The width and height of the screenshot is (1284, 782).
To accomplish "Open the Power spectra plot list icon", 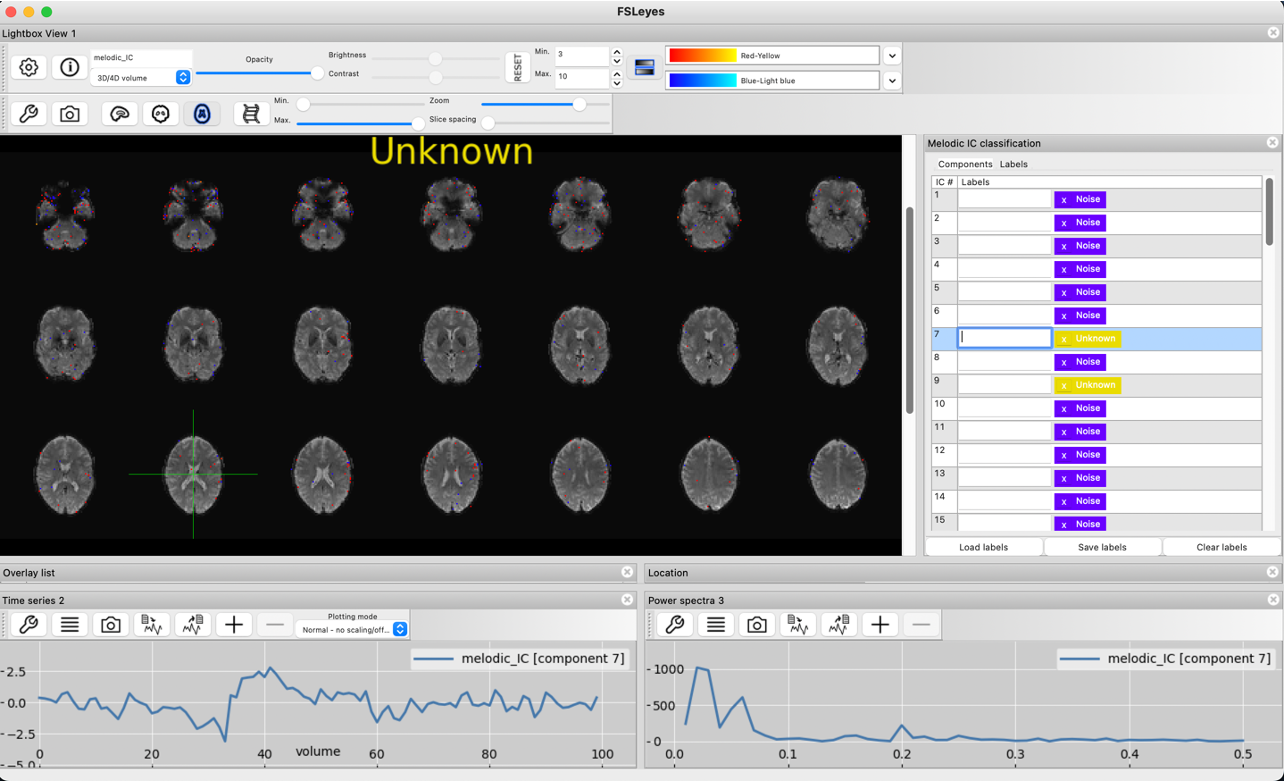I will coord(716,625).
